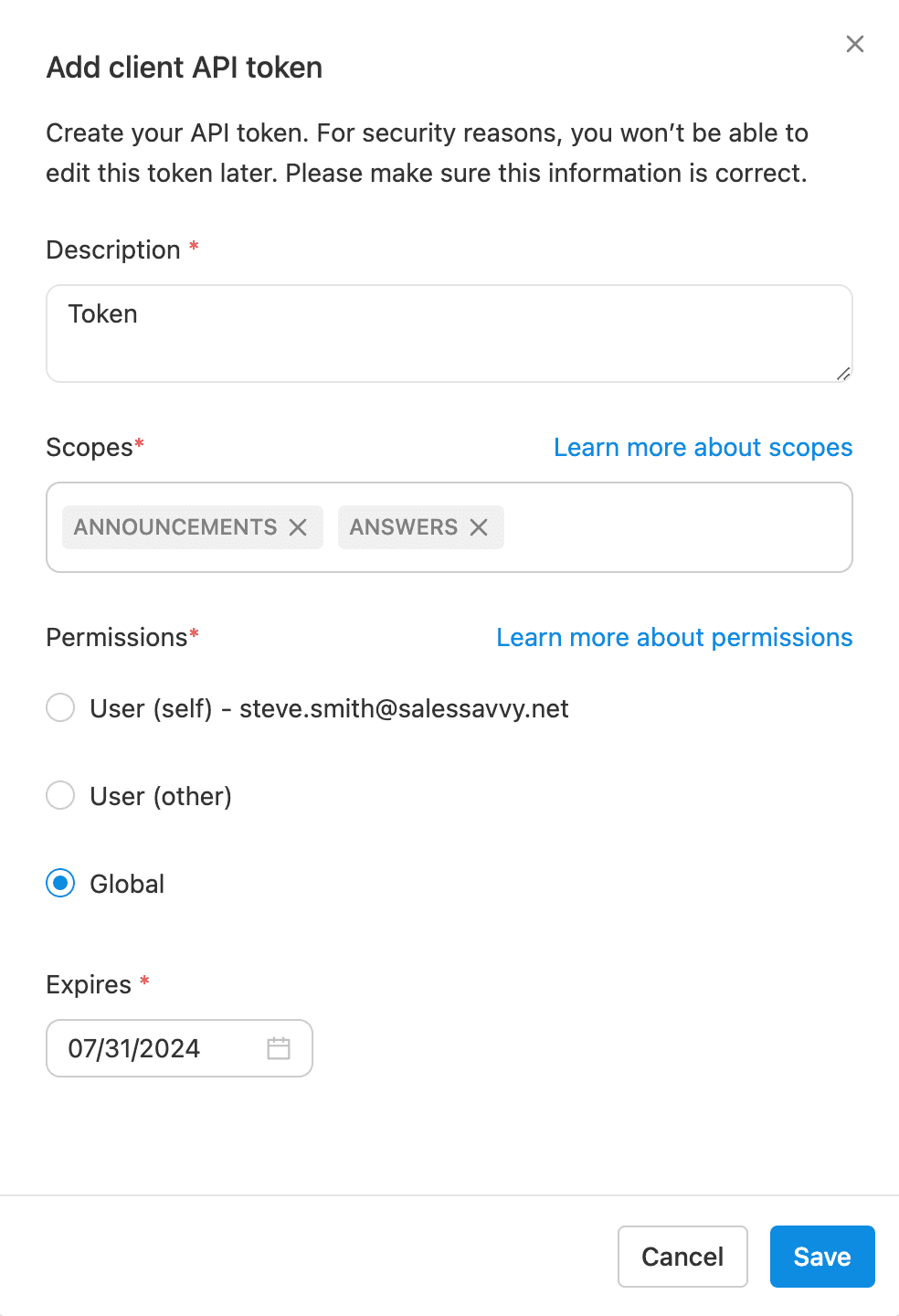The image size is (899, 1316).
Task: Click the expiration date field showing 07/31/2024
Action: pos(146,1048)
